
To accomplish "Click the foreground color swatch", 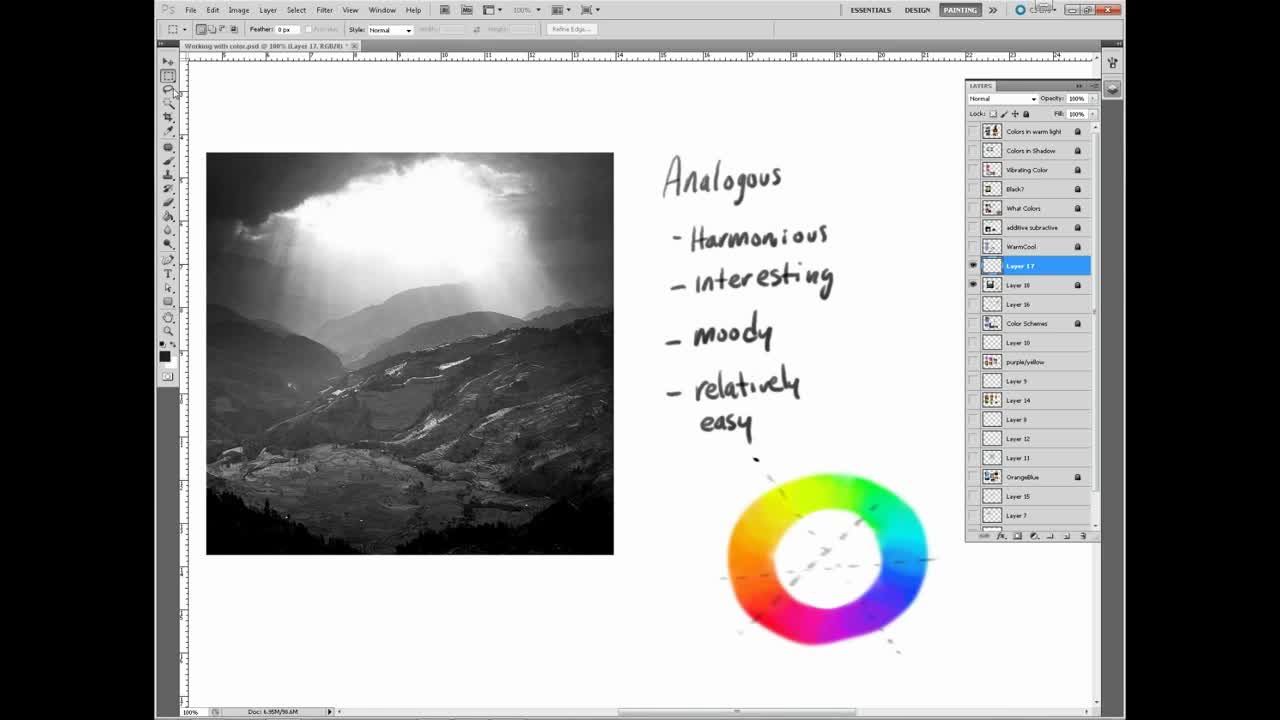I will [165, 355].
